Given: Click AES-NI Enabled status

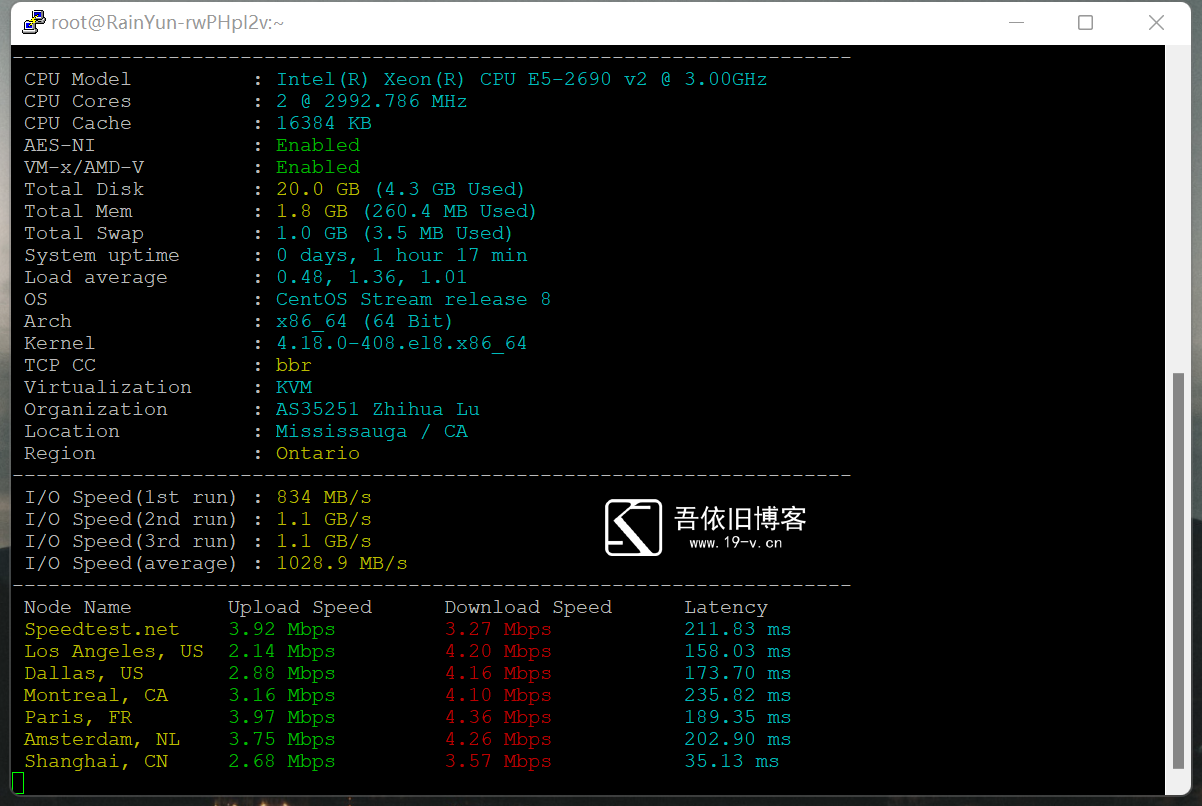Looking at the screenshot, I should [318, 145].
